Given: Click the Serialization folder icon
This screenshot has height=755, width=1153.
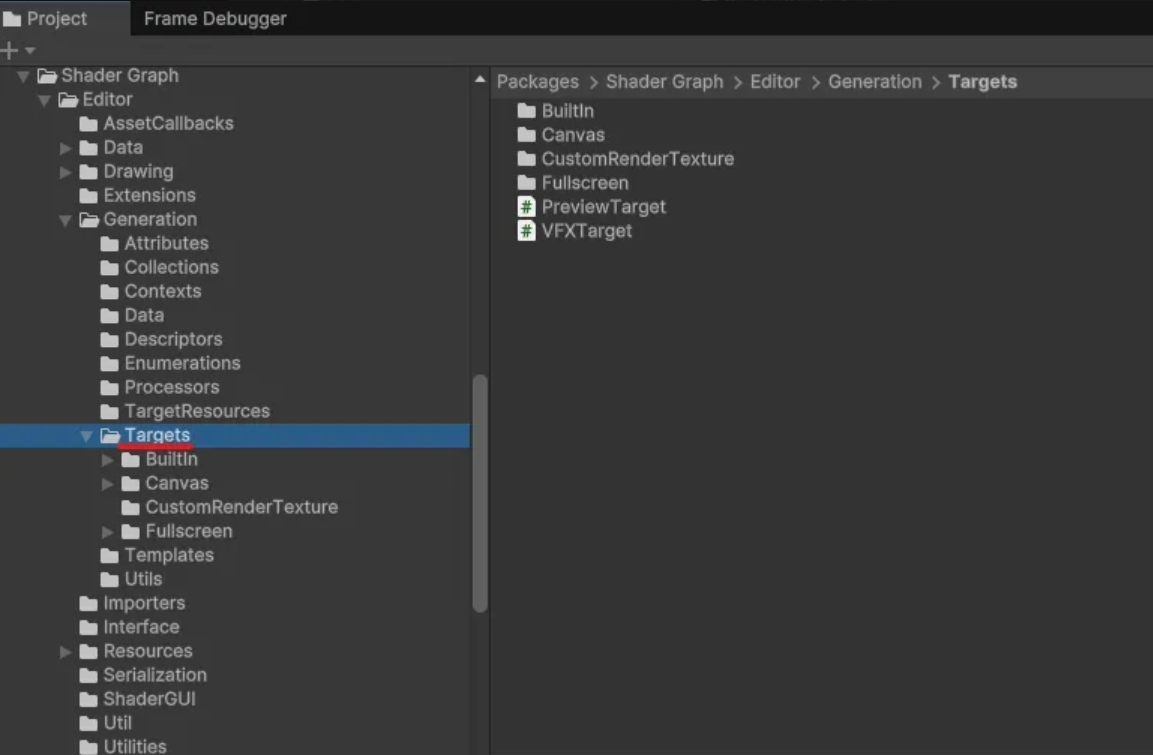Looking at the screenshot, I should [x=88, y=676].
